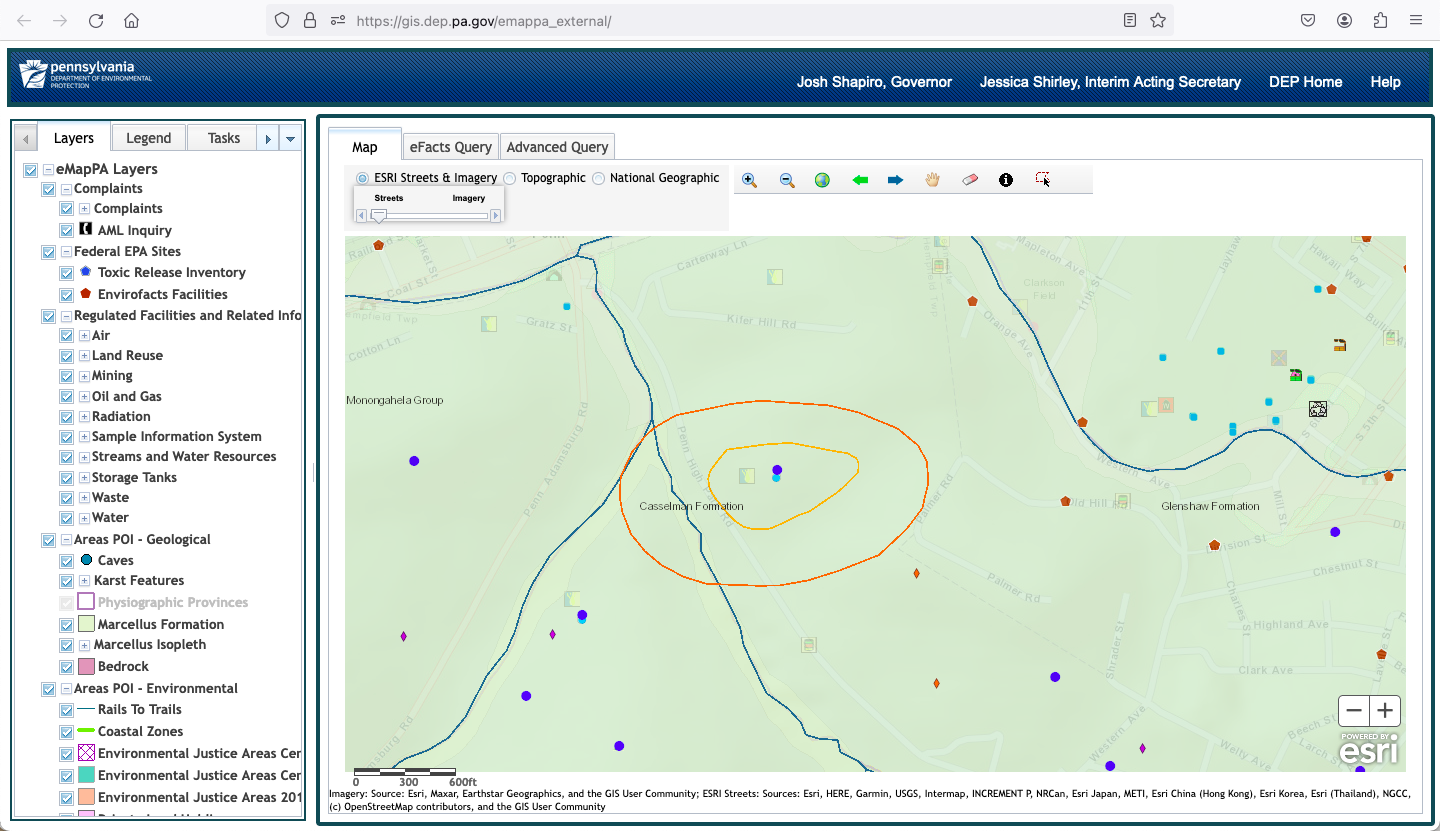Image resolution: width=1440 pixels, height=831 pixels.
Task: Click the Streets–Imagery transparency slider handle
Action: (x=379, y=215)
